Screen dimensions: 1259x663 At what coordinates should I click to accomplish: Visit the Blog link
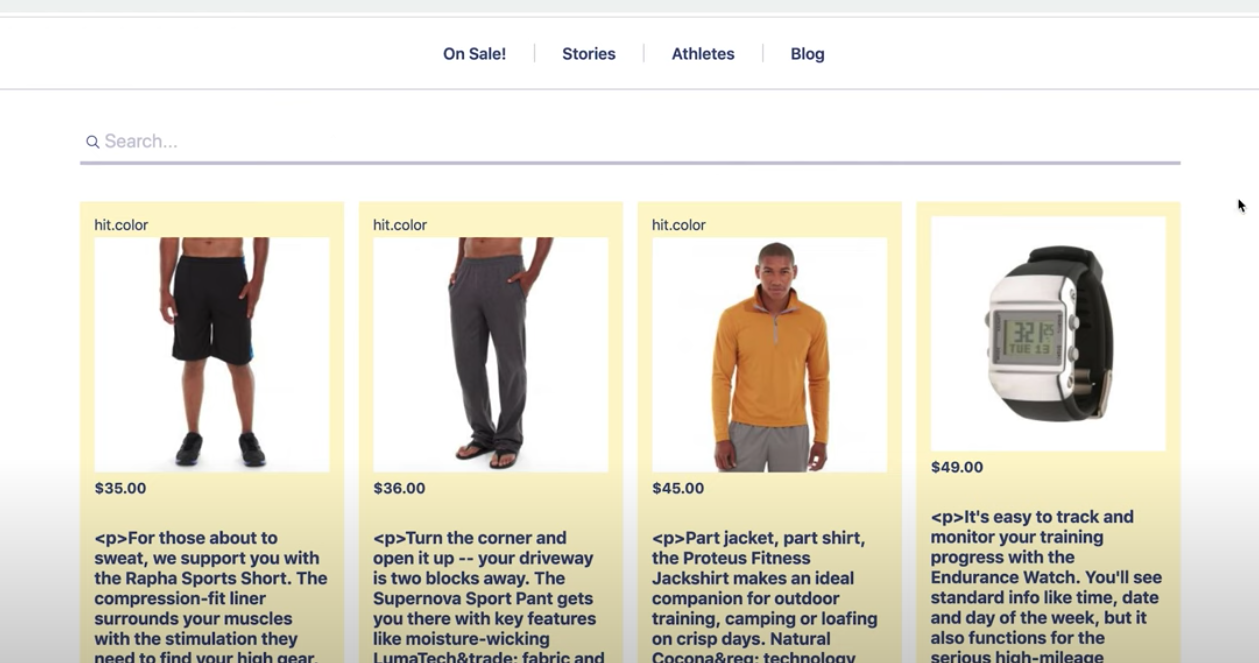coord(807,54)
